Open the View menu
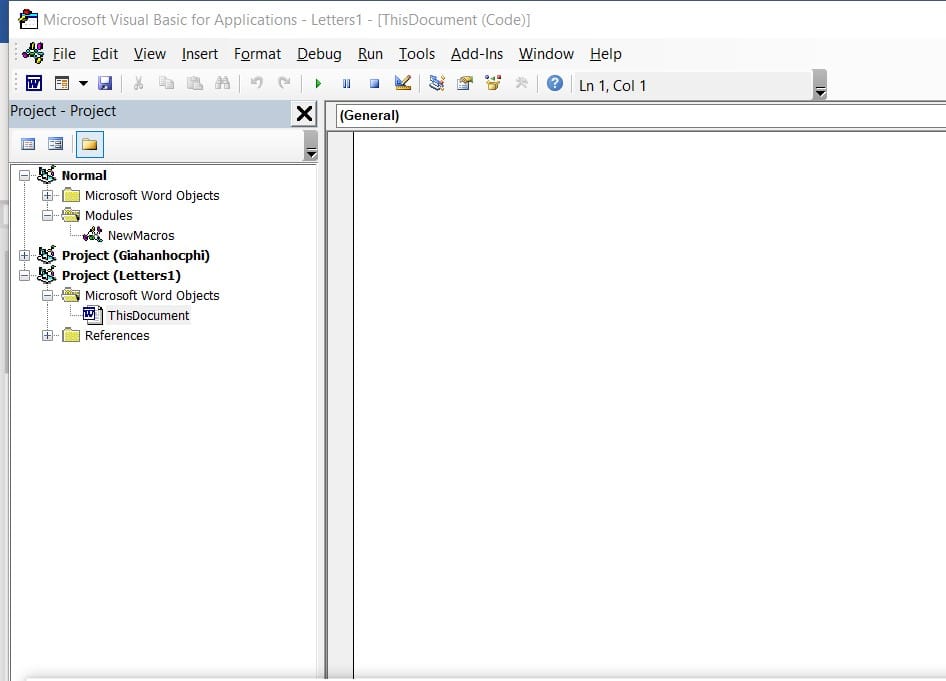Viewport: 946px width, 681px height. point(150,54)
